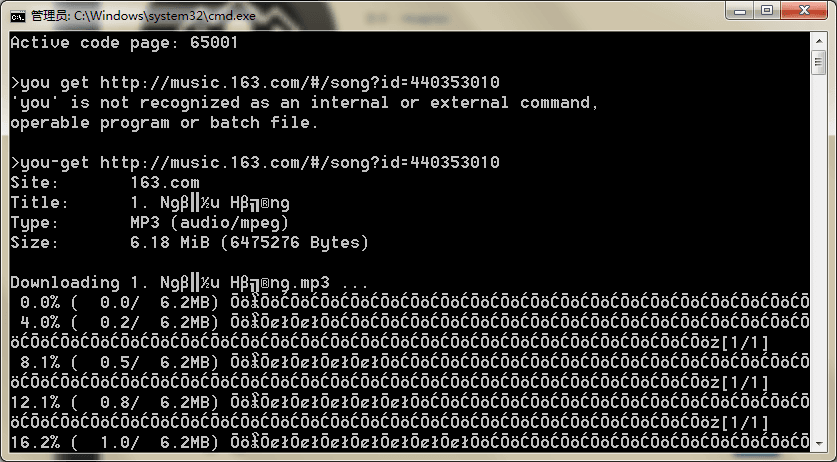This screenshot has height=462, width=837.
Task: Click the 'Downloading 1.' mp3 filename line
Action: 189,283
